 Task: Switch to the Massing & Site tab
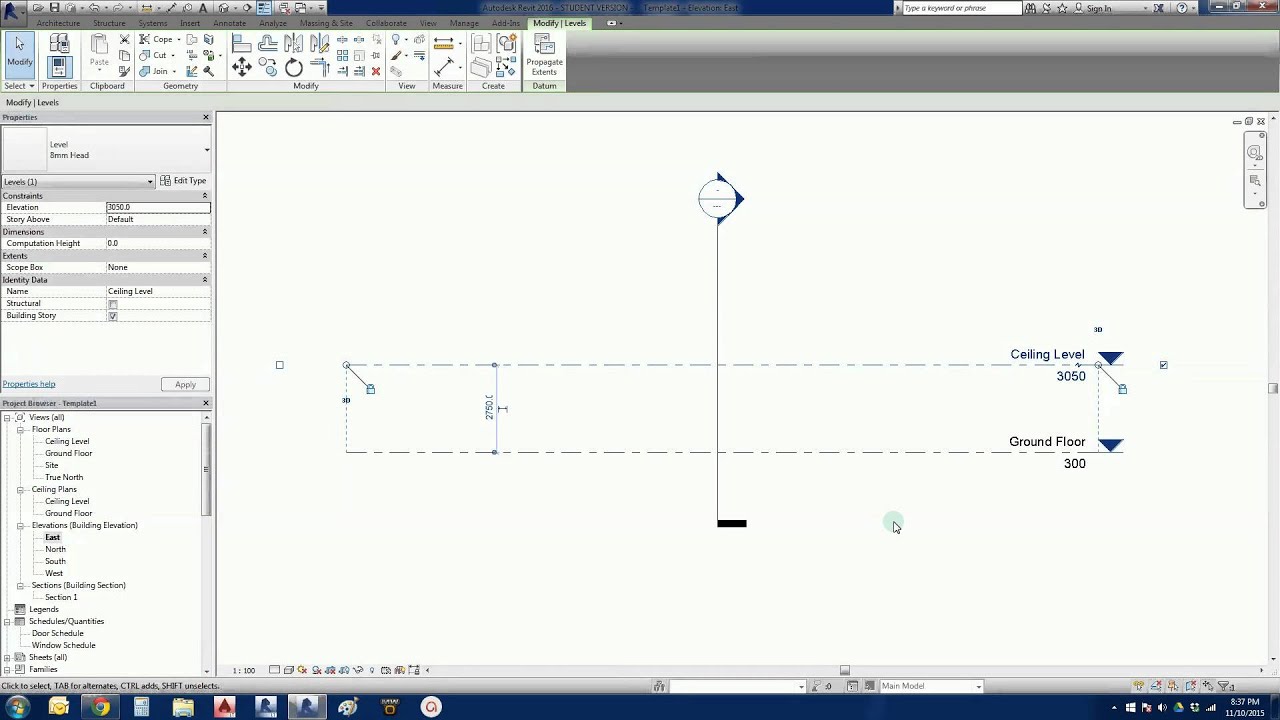tap(326, 23)
